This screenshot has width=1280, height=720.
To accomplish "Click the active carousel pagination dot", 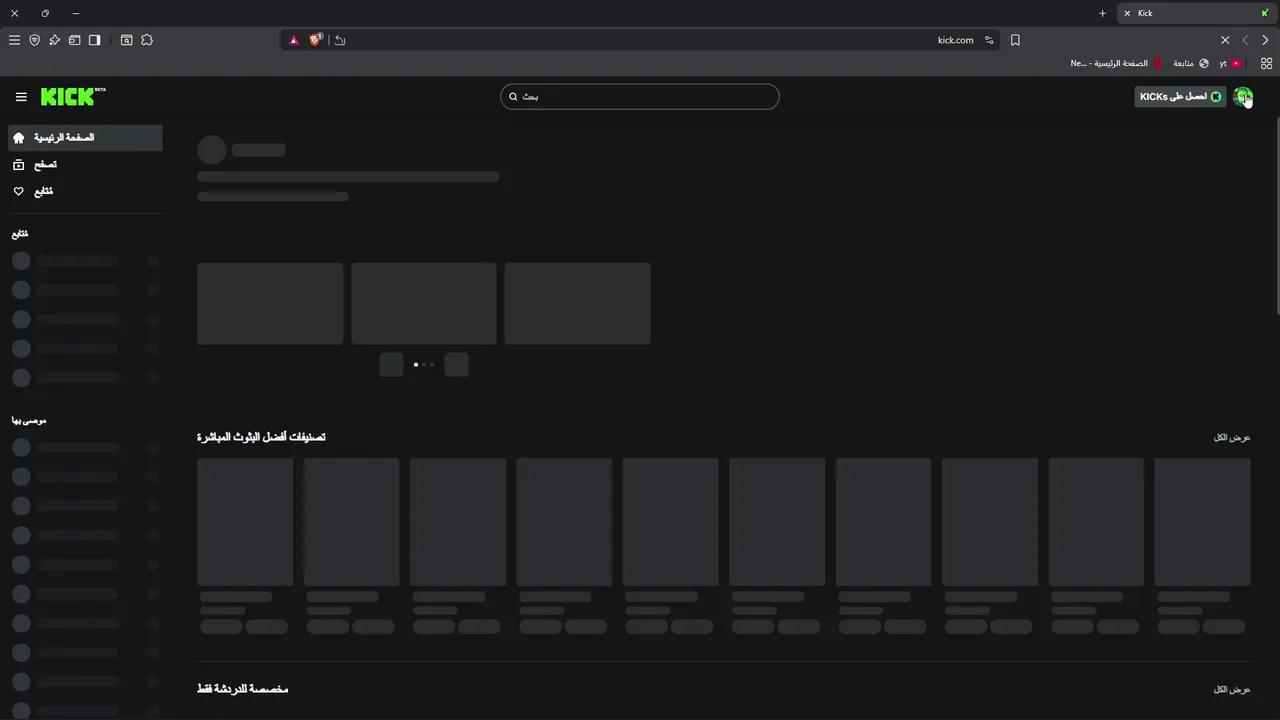I will (x=416, y=365).
